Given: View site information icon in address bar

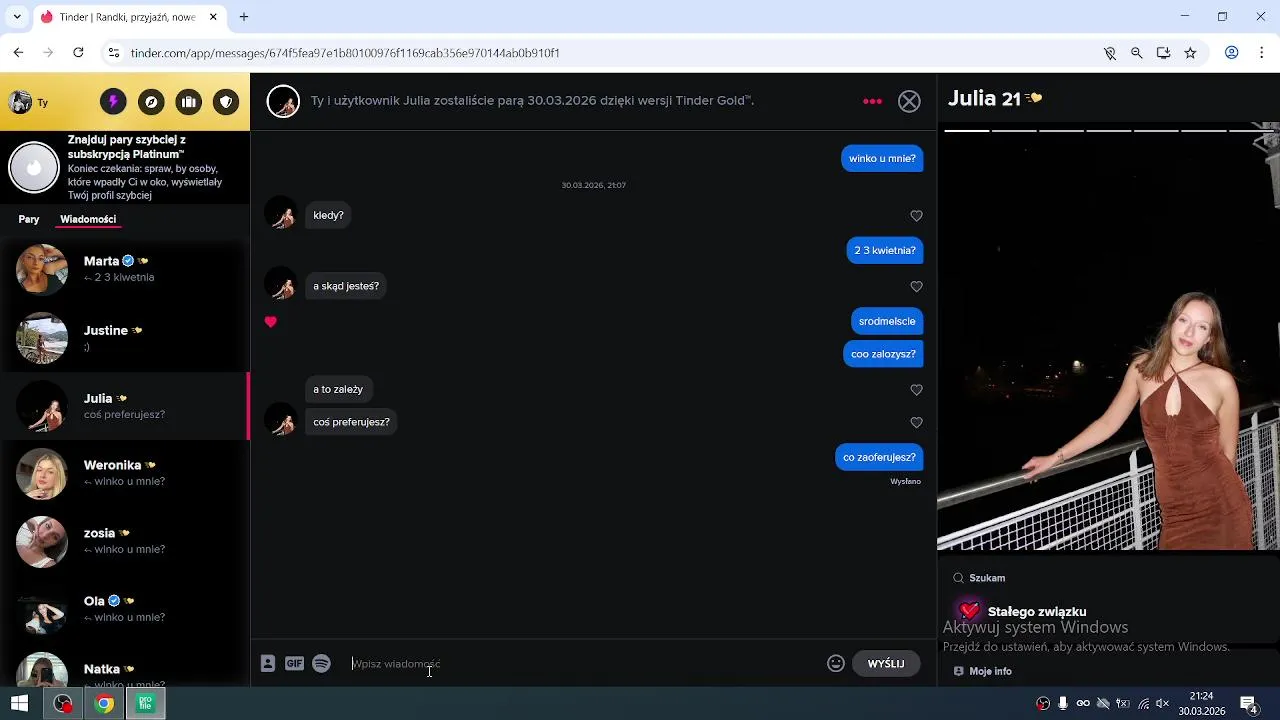Looking at the screenshot, I should [x=114, y=53].
